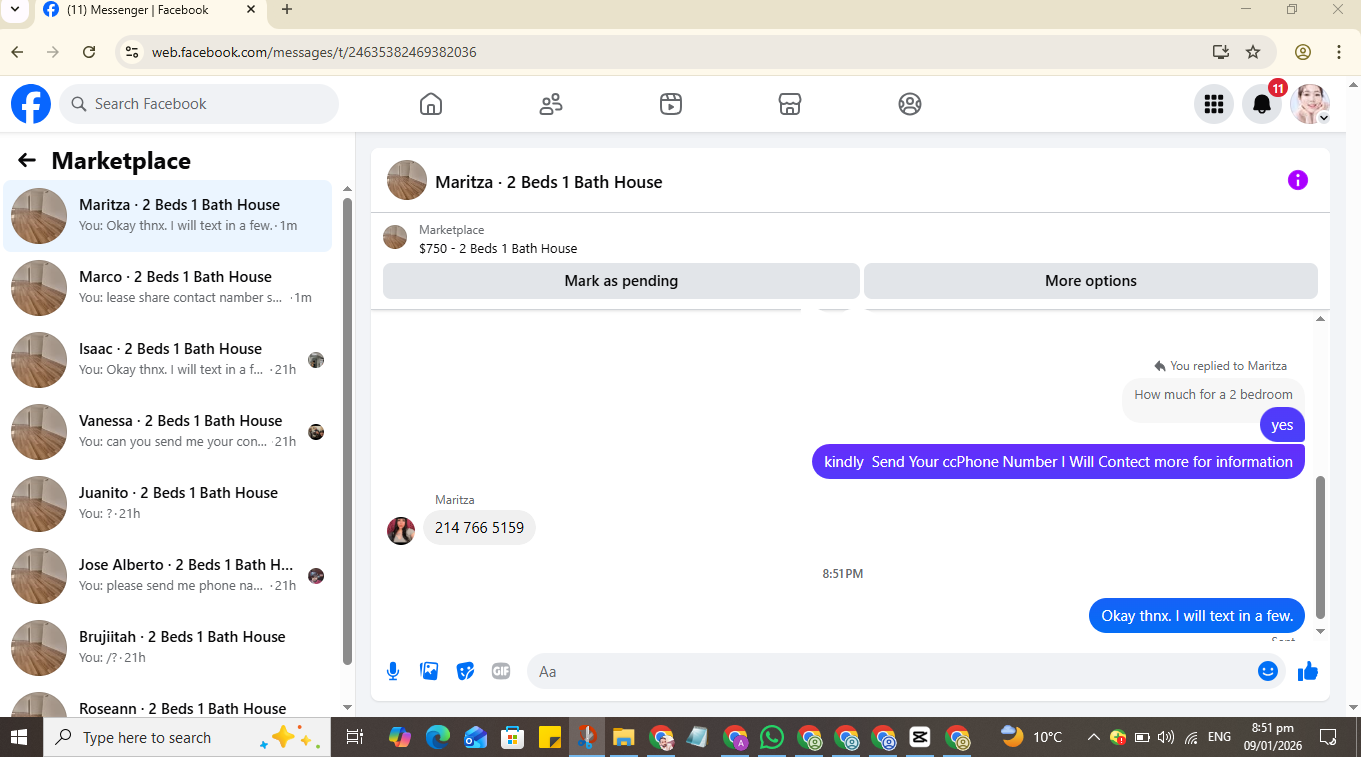Open a new tab with plus button
Viewport: 1361px width, 757px height.
(287, 10)
